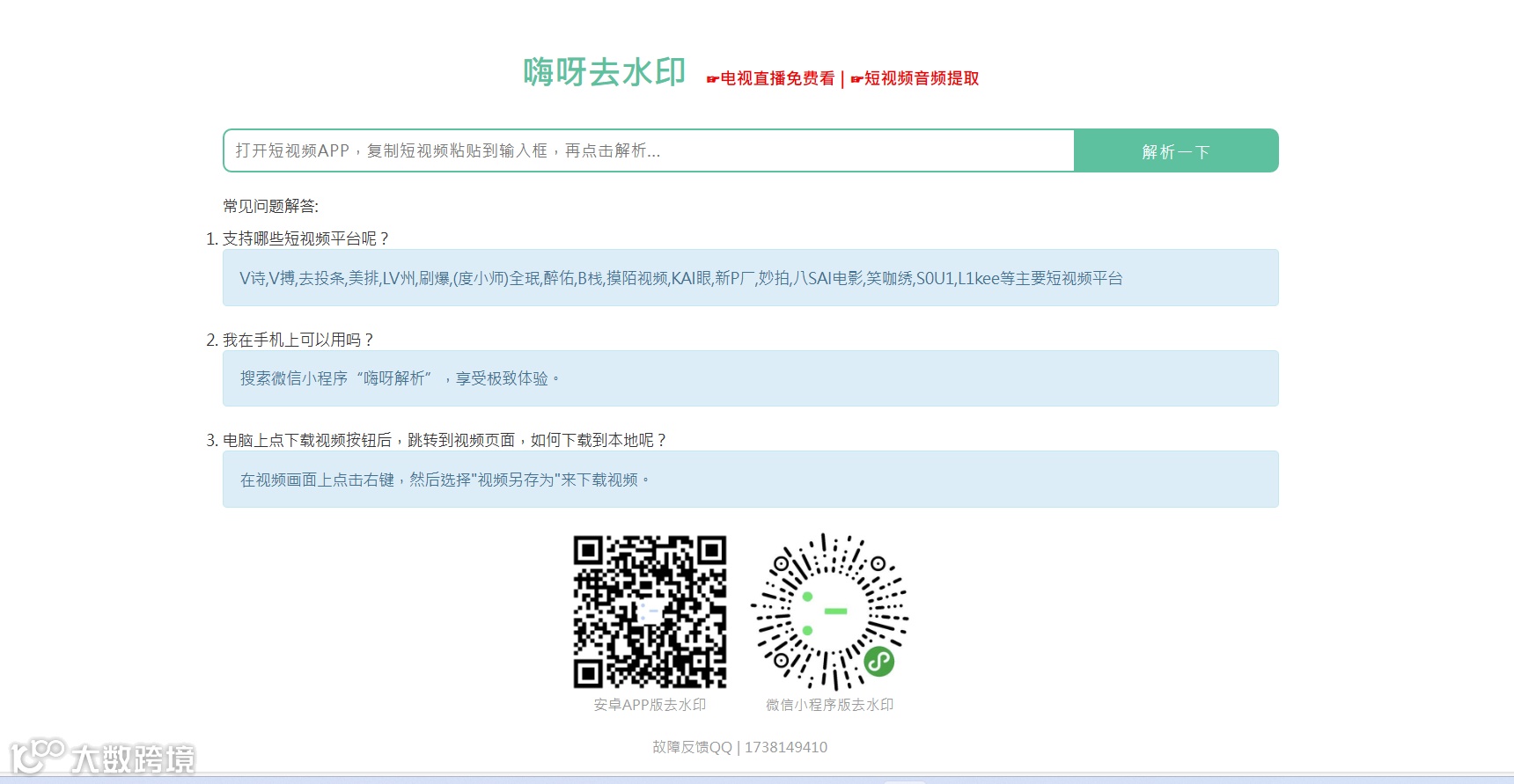Viewport: 1514px width, 784px height.
Task: Click the answer 搜索微信小程序“嗨呀解析”
Action: coord(750,378)
